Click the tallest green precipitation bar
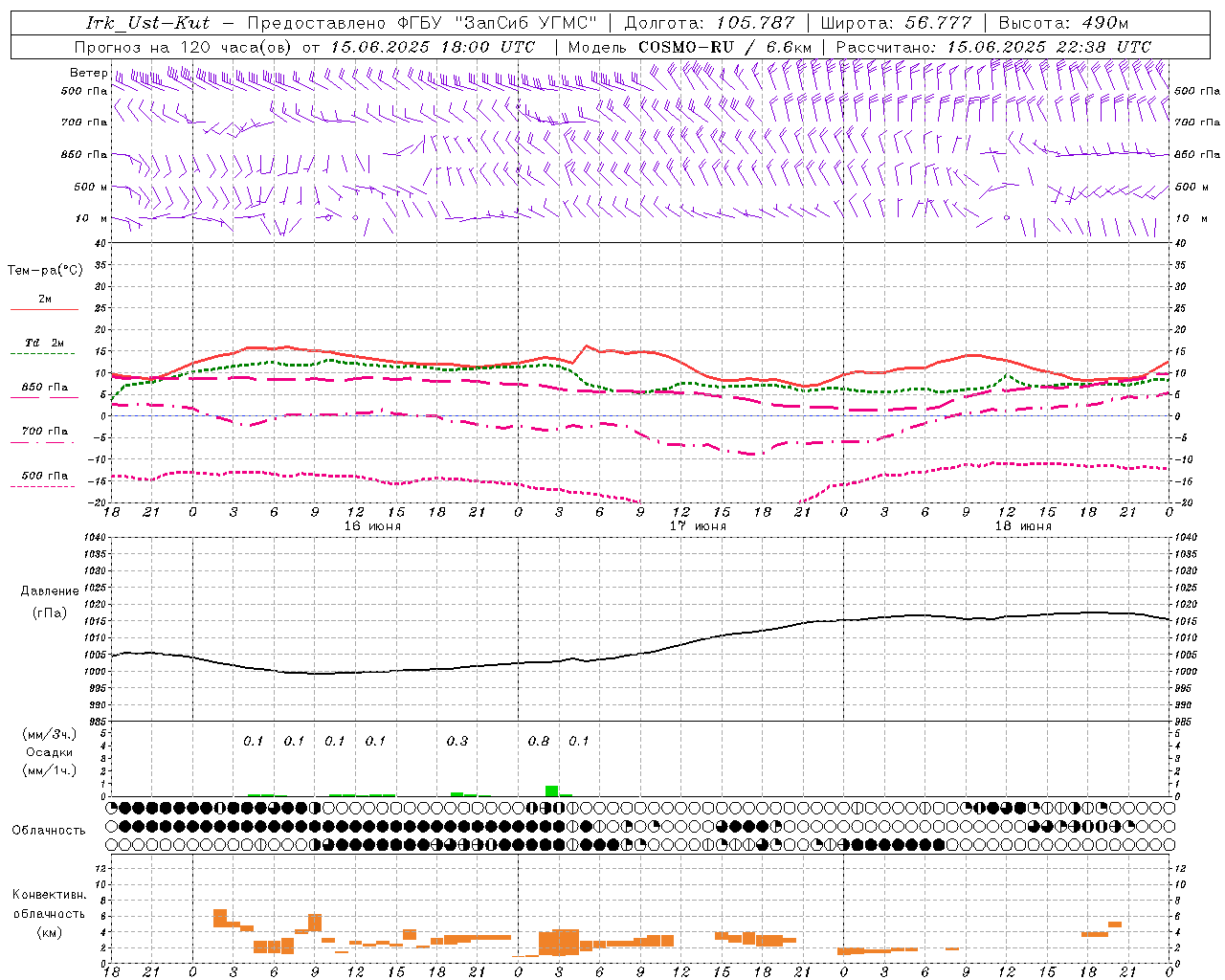 pos(551,791)
